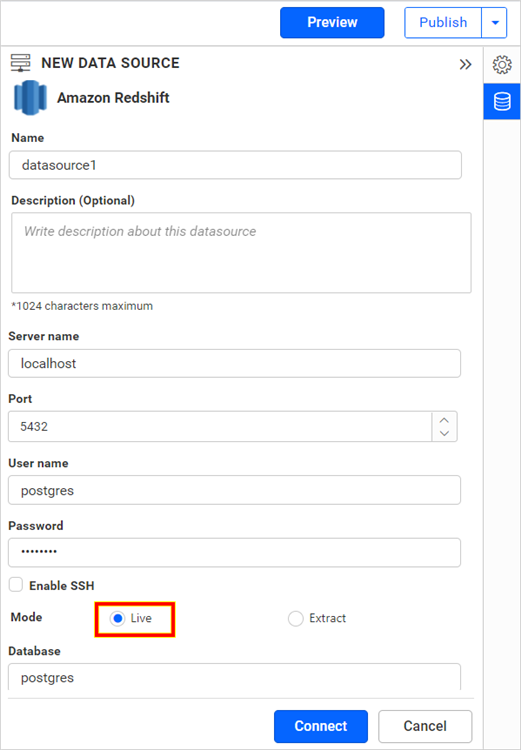Enable the SSH checkbox
The height and width of the screenshot is (750, 521).
point(16,585)
